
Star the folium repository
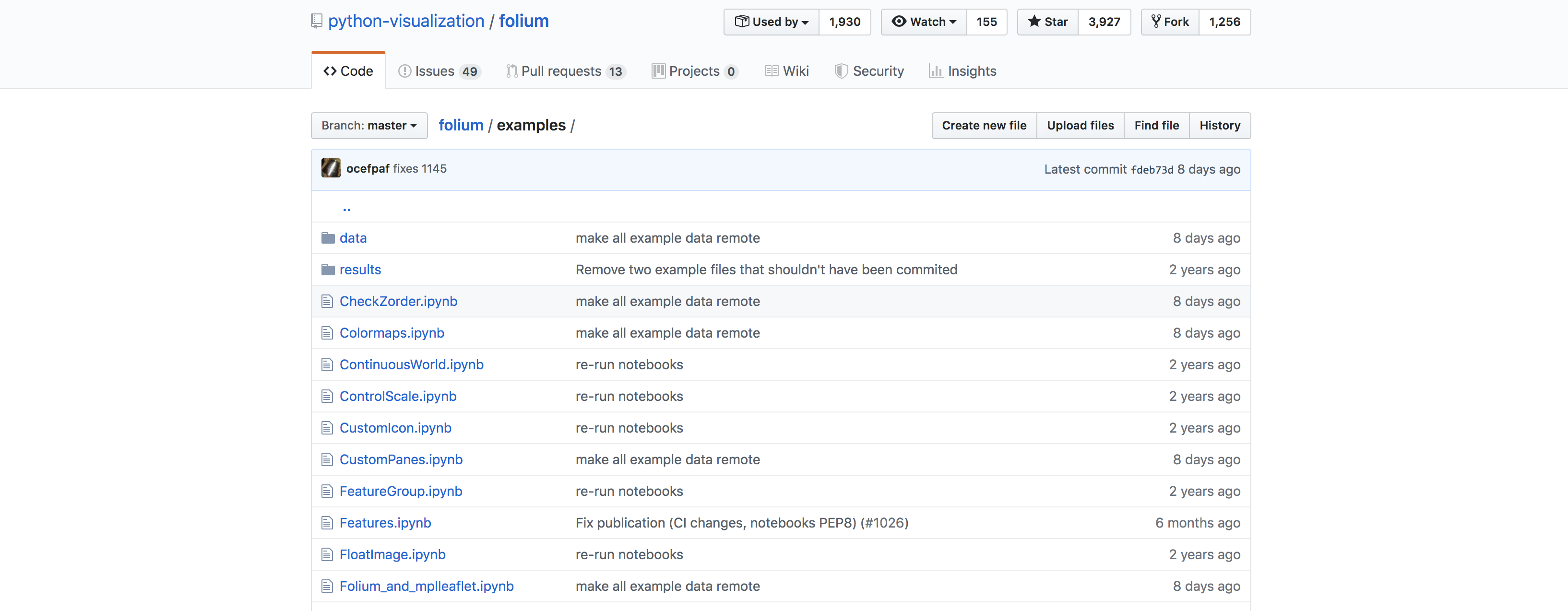pyautogui.click(x=1048, y=22)
